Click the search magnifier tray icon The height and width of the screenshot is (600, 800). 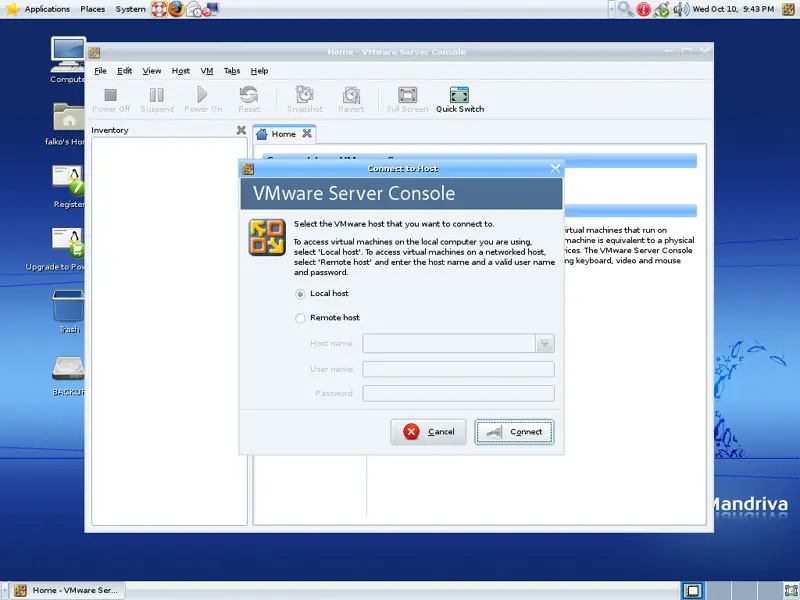(626, 9)
